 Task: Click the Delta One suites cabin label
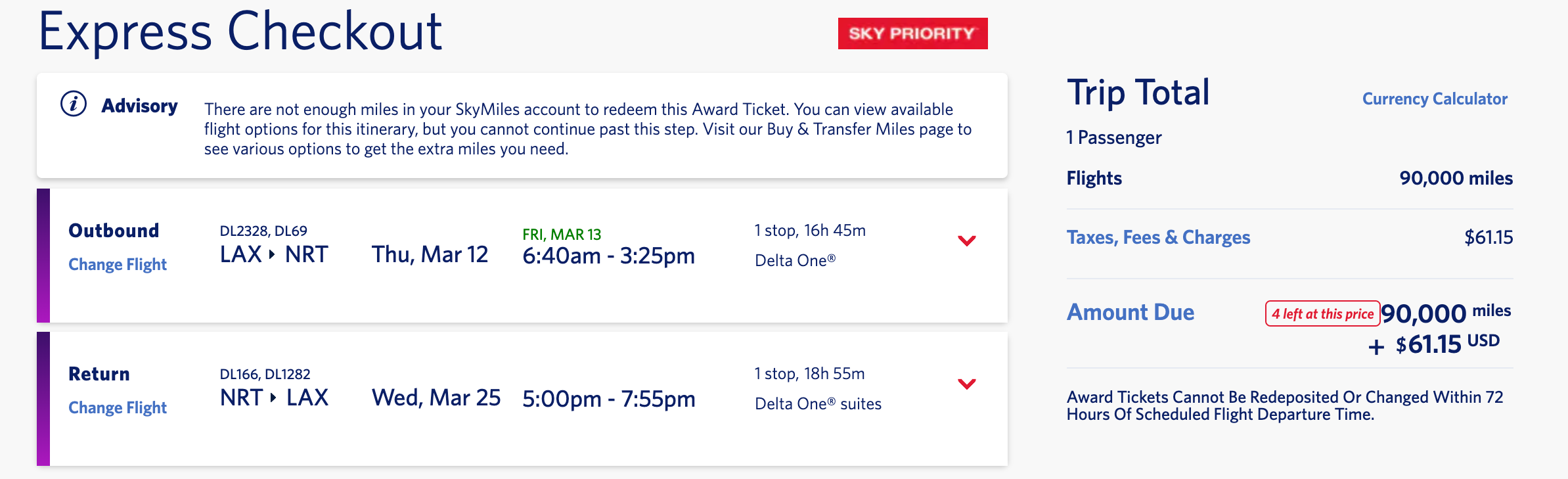(x=818, y=403)
